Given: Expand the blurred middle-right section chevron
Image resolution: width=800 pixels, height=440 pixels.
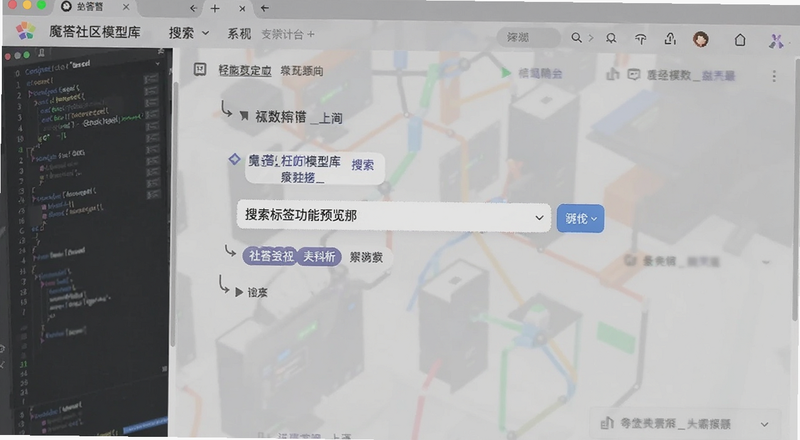Looking at the screenshot, I should pyautogui.click(x=765, y=262).
